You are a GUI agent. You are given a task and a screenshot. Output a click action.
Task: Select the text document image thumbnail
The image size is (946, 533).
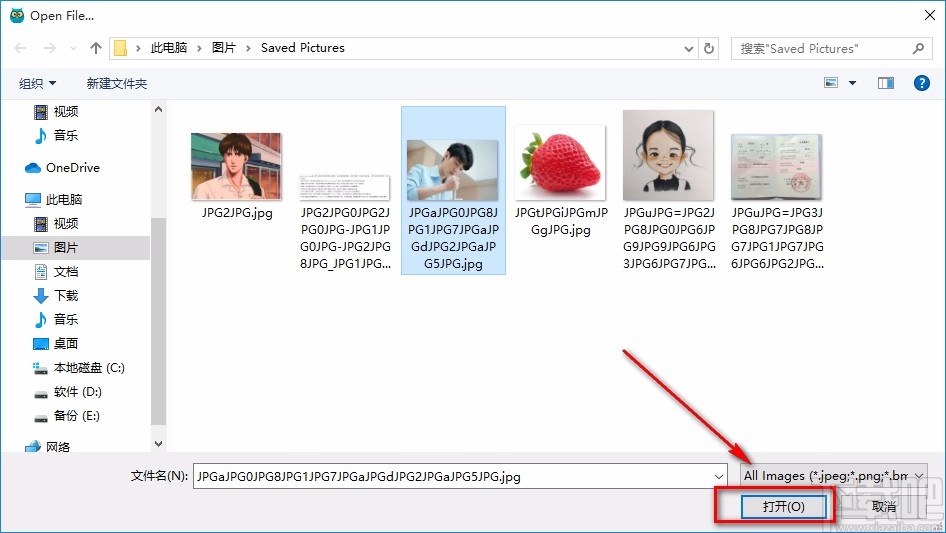[x=345, y=188]
